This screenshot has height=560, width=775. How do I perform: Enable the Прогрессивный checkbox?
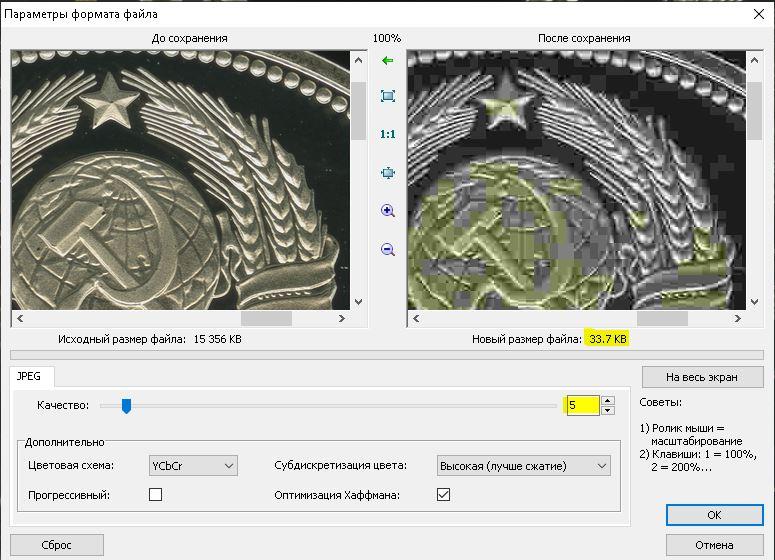point(155,494)
